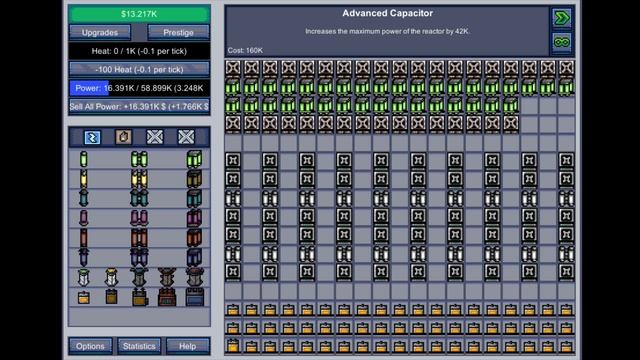This screenshot has height=360, width=640.
Task: Open the fourth parts tab with crossed icon
Action: 186,137
